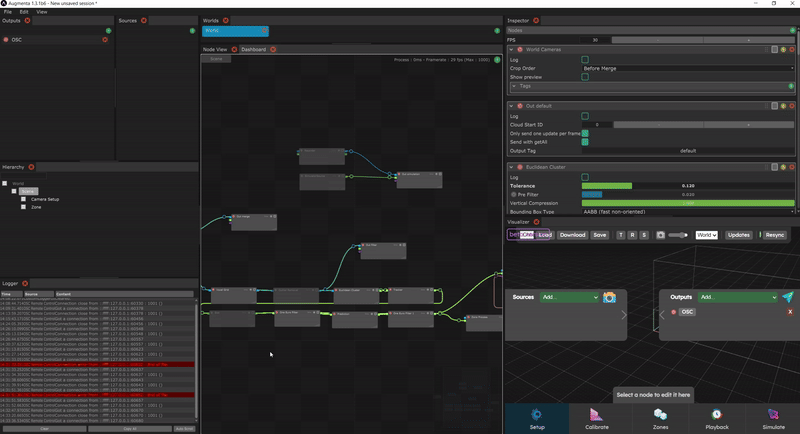The width and height of the screenshot is (800, 434).
Task: Open the Playback mode icon
Action: [x=717, y=417]
